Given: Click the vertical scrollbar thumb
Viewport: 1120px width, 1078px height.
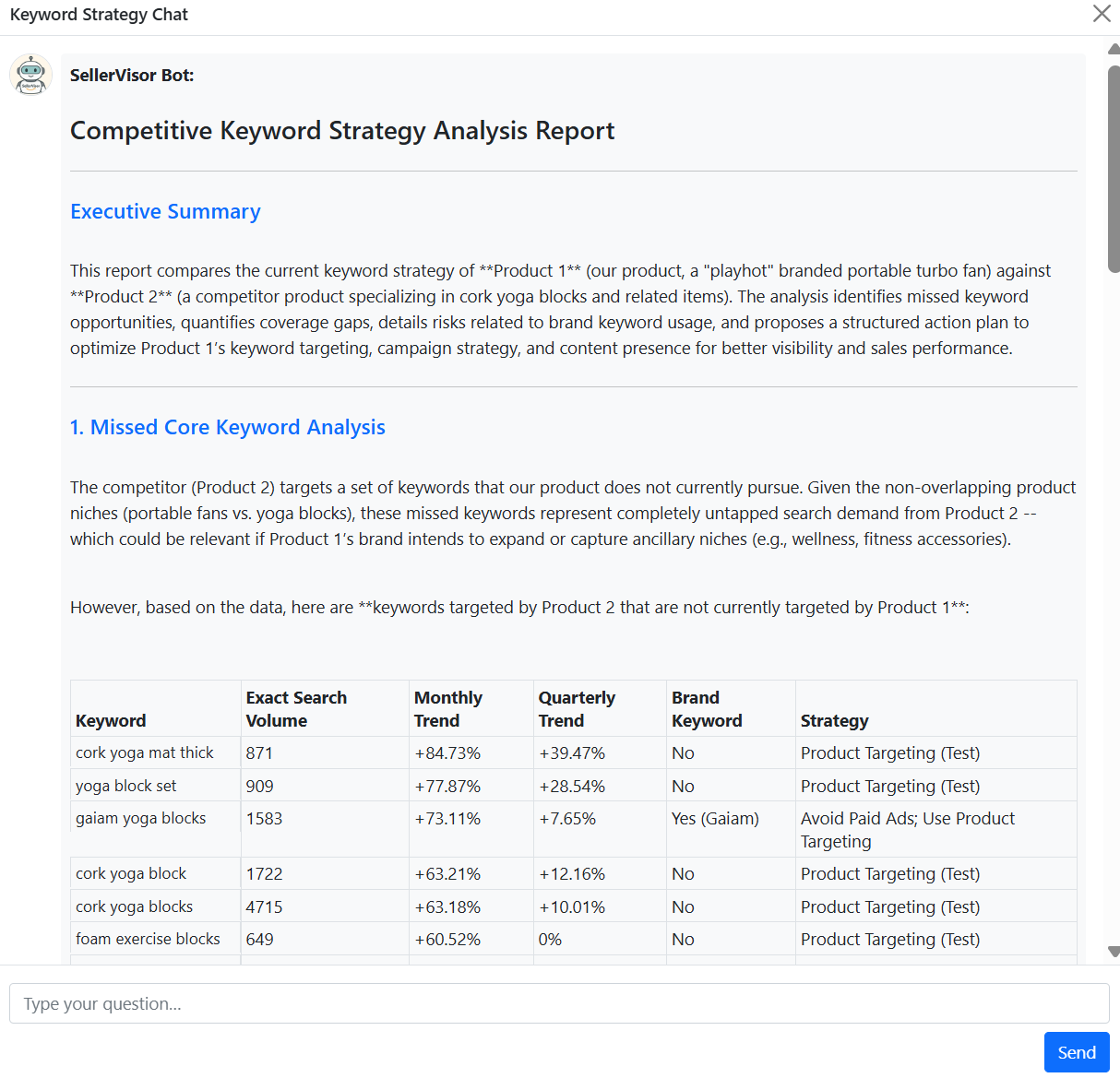Looking at the screenshot, I should tap(1114, 169).
